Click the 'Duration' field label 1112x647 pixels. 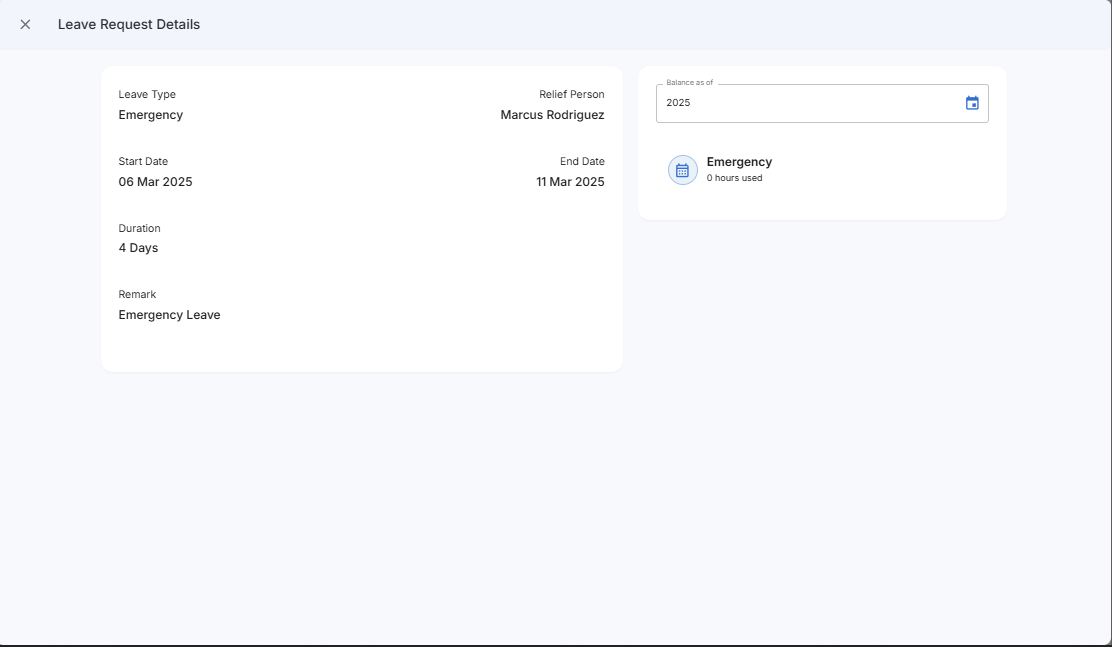139,228
